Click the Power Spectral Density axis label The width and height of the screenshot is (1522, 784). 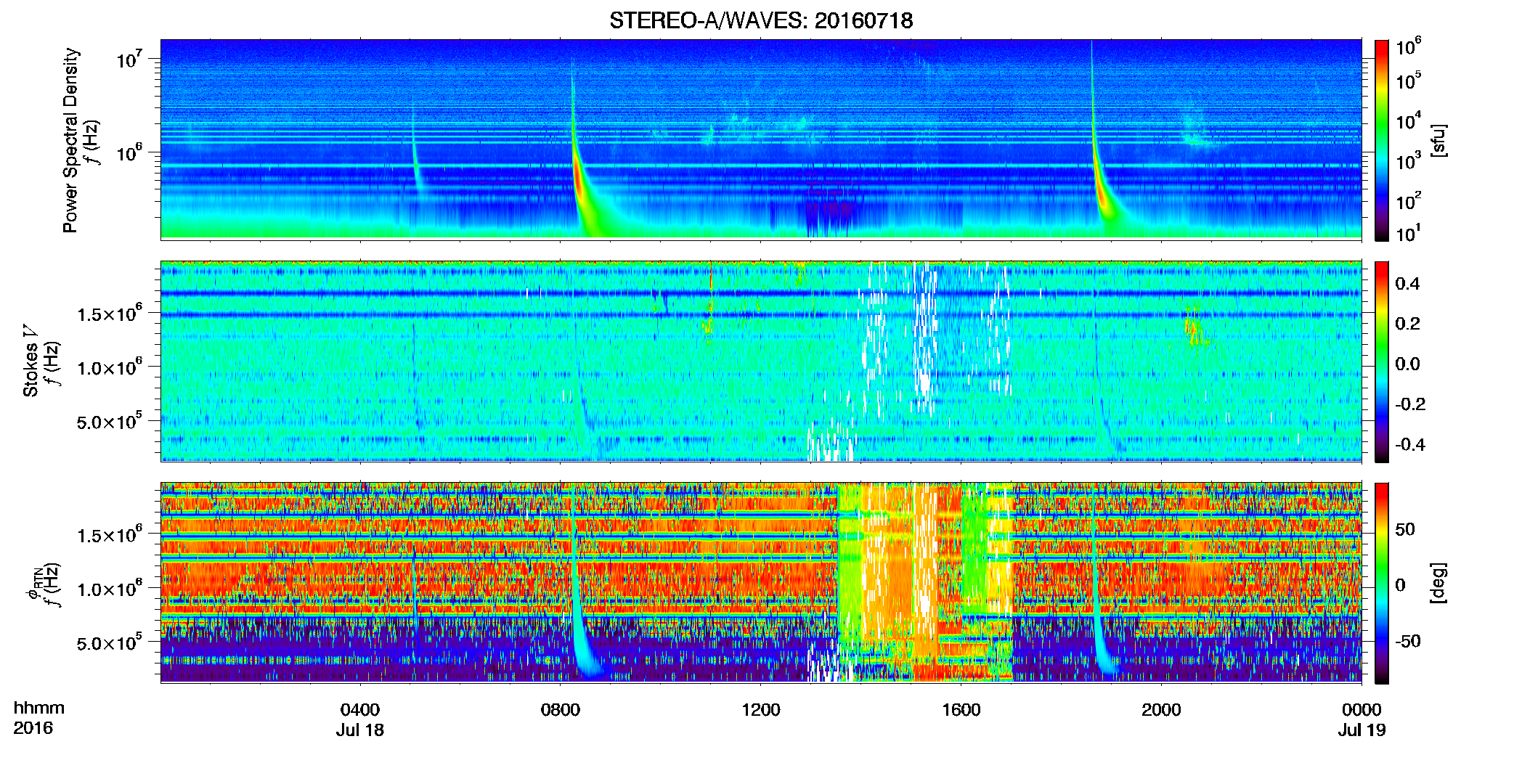[70, 140]
